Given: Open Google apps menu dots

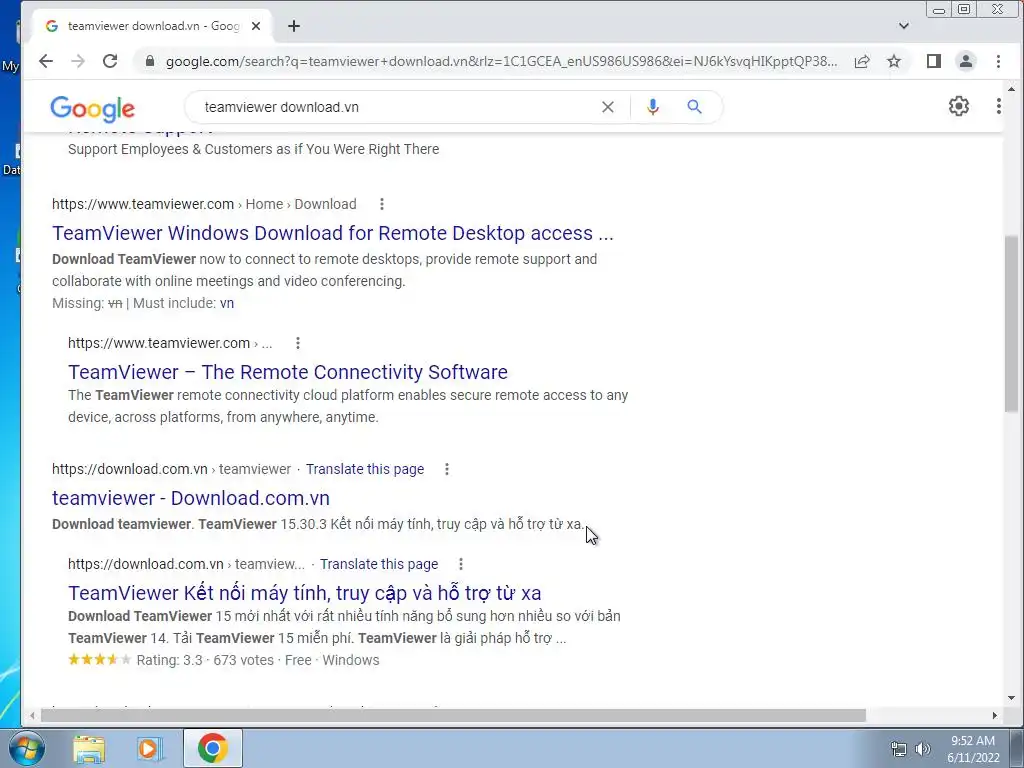Looking at the screenshot, I should 999,106.
